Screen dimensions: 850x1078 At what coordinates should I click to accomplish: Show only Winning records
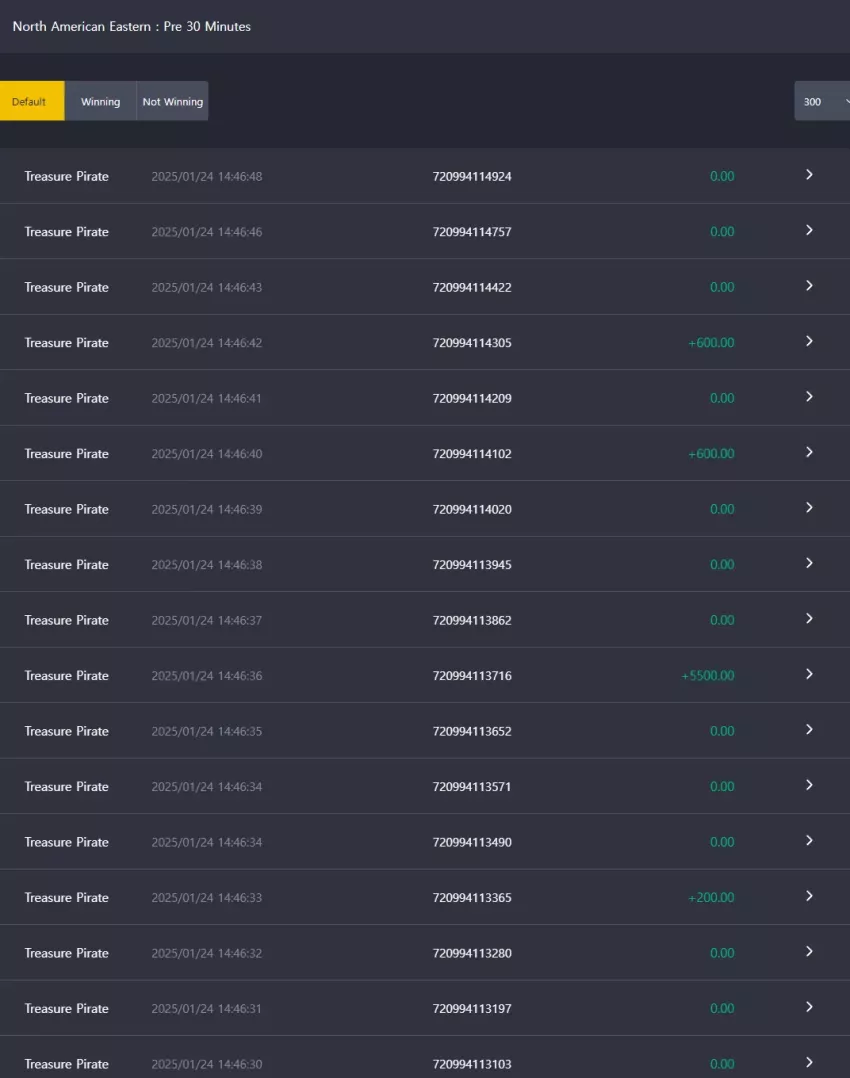click(x=100, y=101)
